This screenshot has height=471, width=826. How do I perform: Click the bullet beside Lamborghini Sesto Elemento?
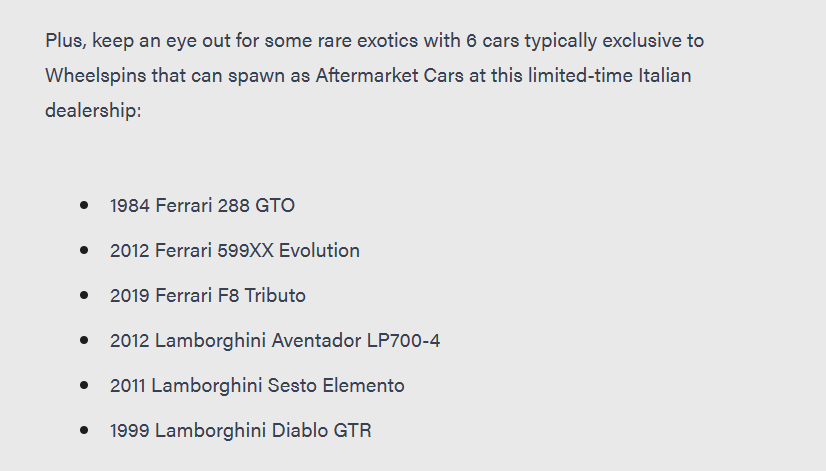(84, 385)
